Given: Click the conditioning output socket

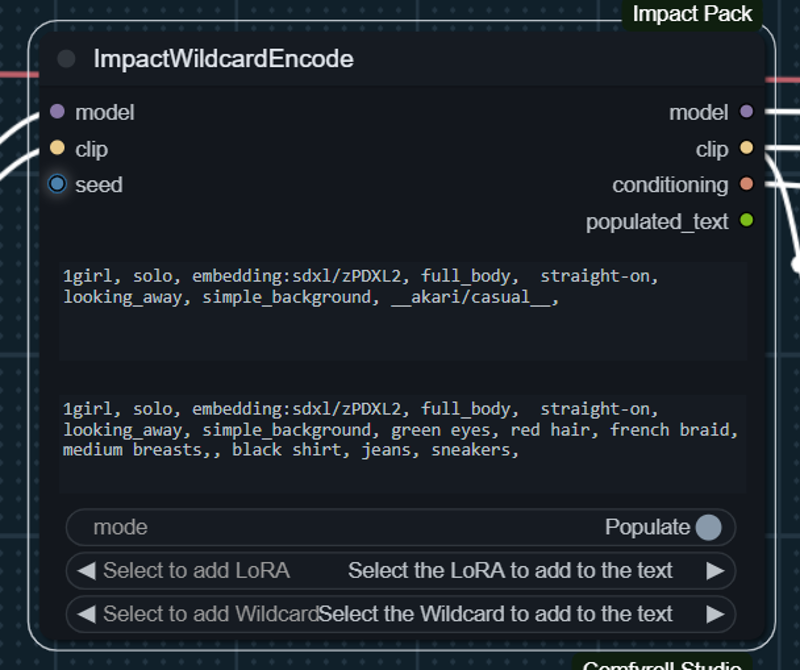Looking at the screenshot, I should (x=746, y=184).
